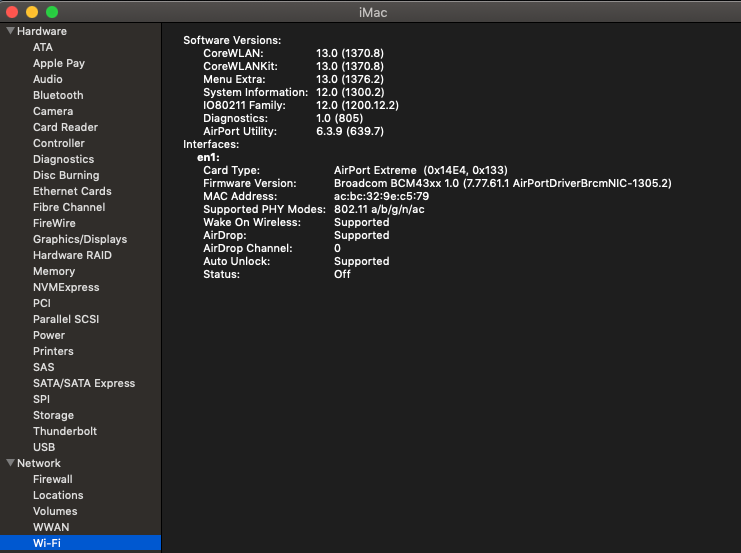Image resolution: width=741 pixels, height=553 pixels.
Task: Collapse the Network section disclosure triangle
Action: [10, 463]
